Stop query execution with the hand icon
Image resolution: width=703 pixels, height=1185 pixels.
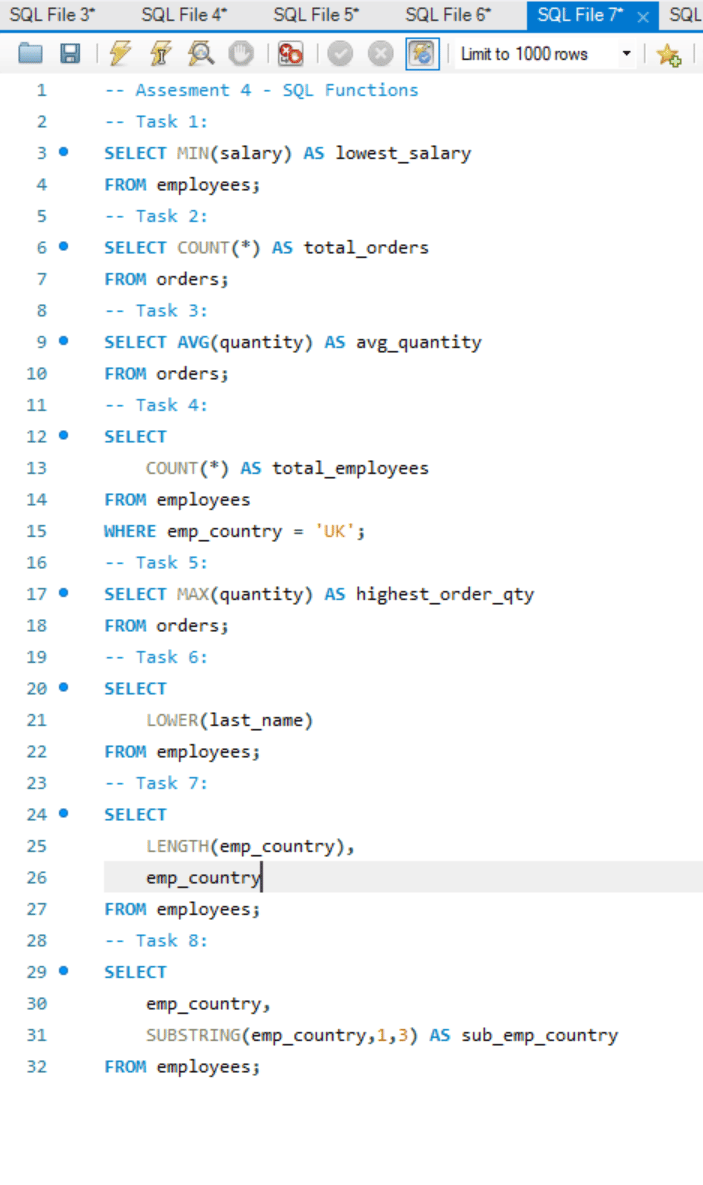point(241,54)
